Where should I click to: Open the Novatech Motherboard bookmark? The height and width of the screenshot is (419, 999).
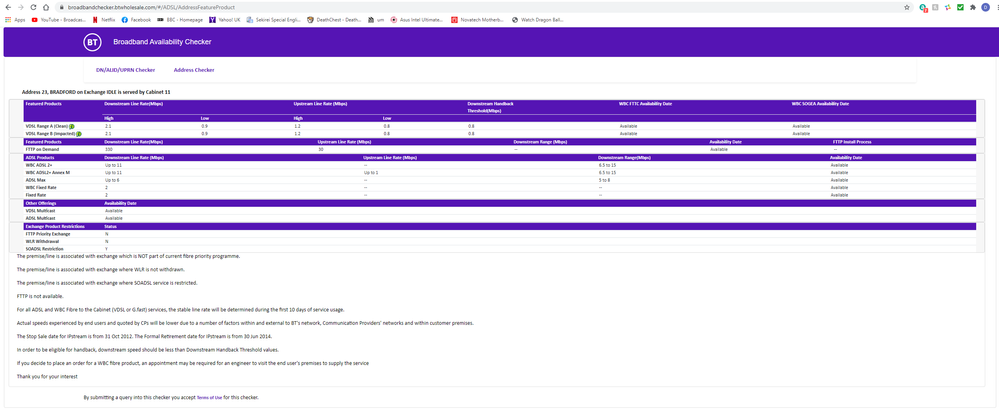click(x=478, y=20)
